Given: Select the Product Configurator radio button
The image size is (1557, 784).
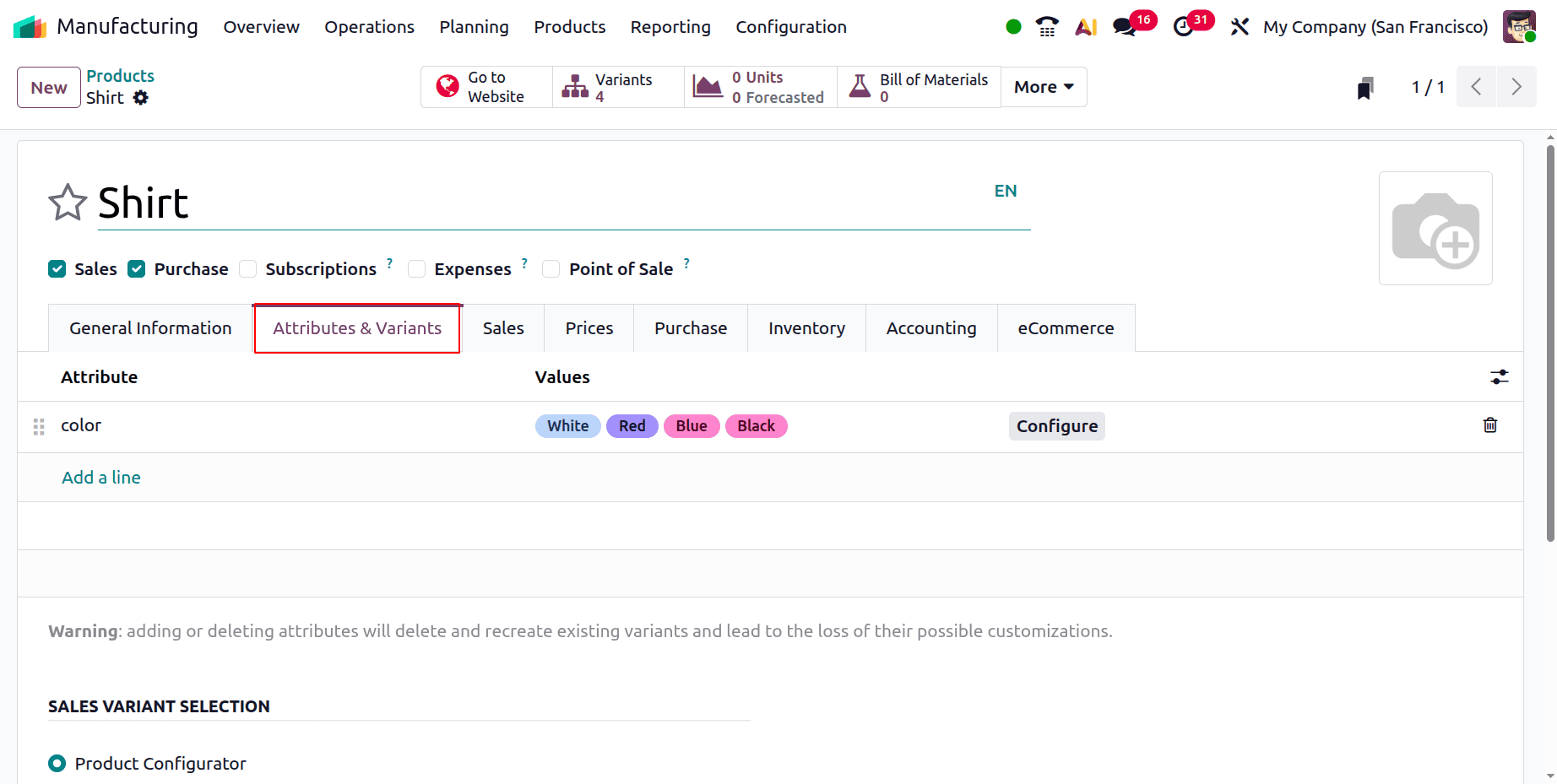Looking at the screenshot, I should (x=57, y=764).
